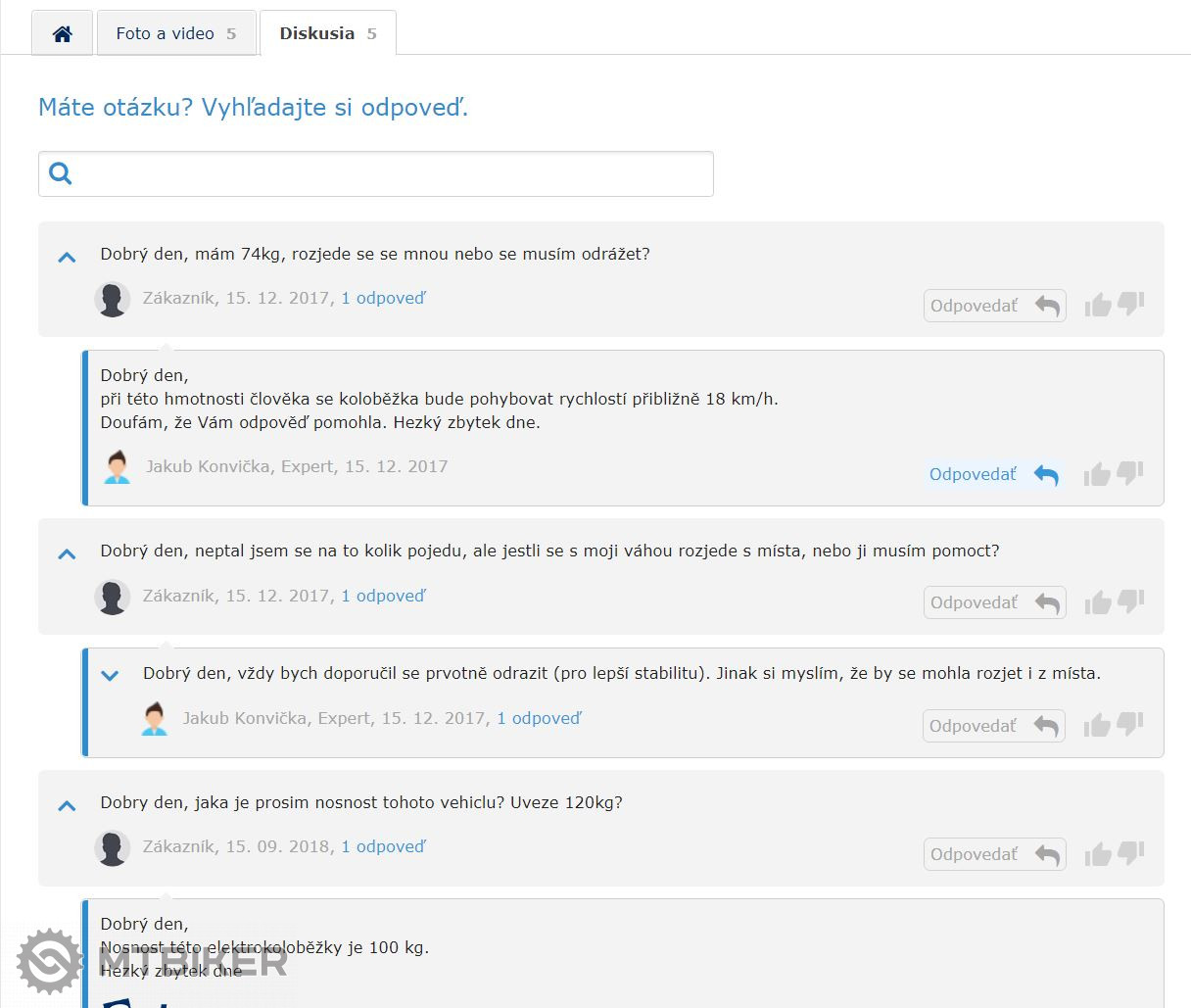Select the Diskusia tab
The image size is (1191, 1008).
coord(327,34)
